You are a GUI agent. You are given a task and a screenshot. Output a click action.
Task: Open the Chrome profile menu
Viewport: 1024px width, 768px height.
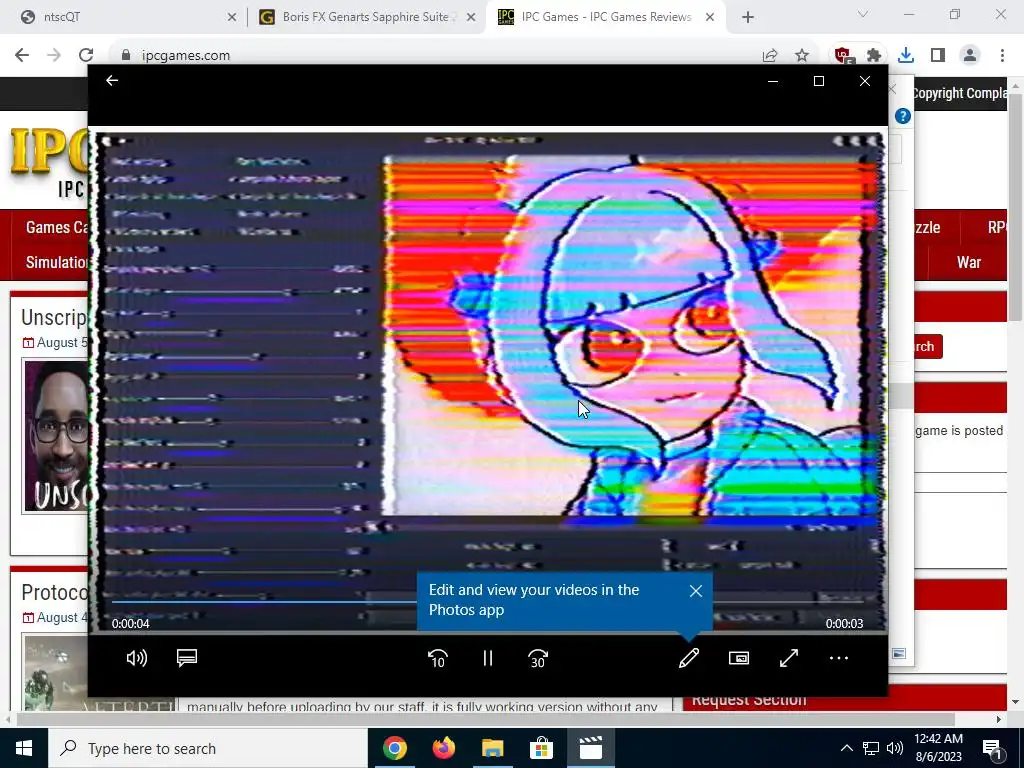(x=970, y=56)
